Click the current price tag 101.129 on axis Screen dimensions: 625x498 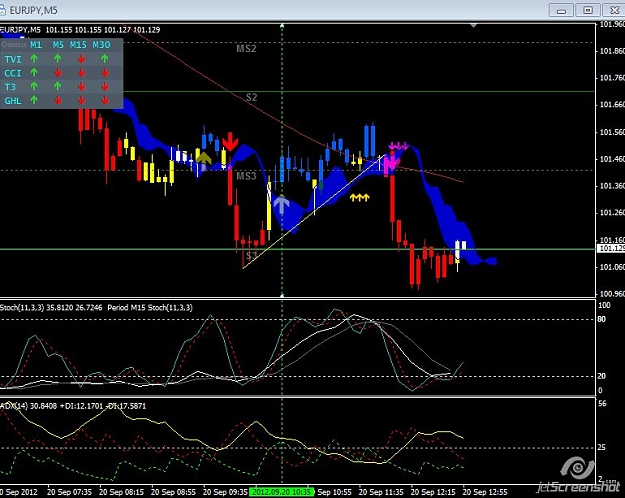(x=611, y=248)
